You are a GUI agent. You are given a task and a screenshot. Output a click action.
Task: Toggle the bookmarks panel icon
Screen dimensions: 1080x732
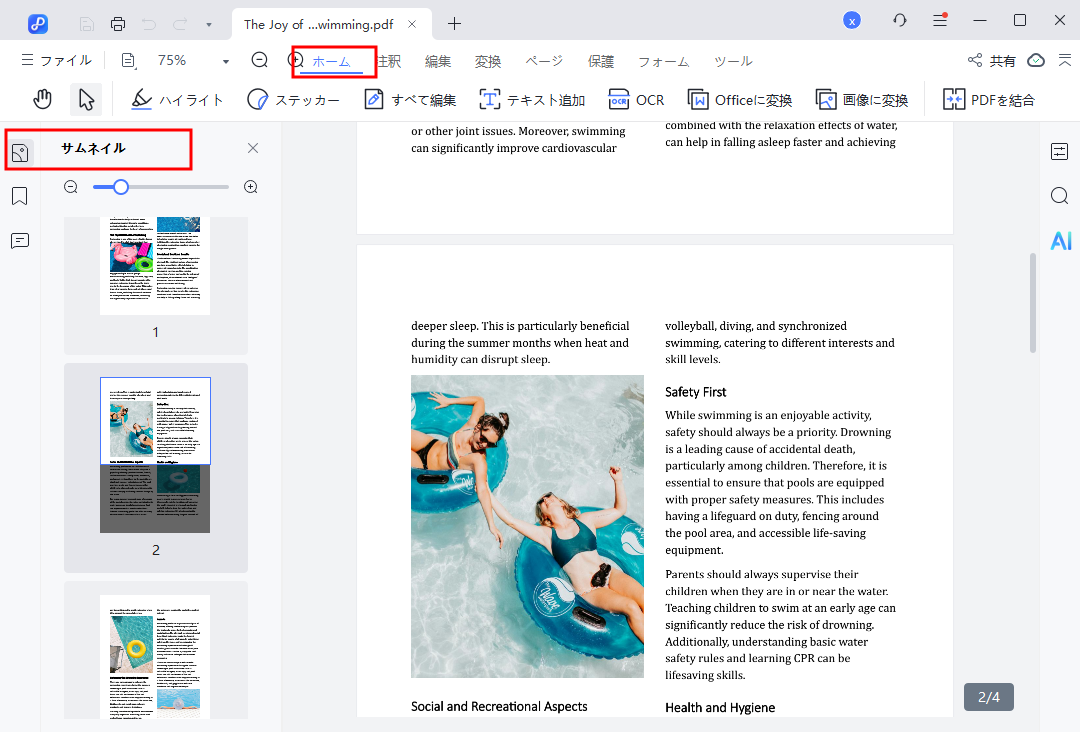[x=20, y=197]
